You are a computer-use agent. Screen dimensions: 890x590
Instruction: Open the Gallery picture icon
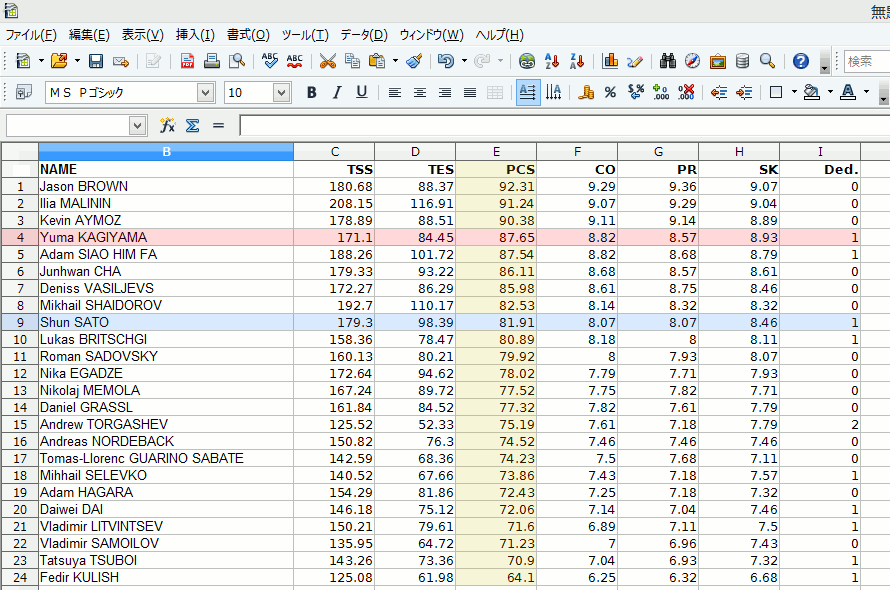(x=717, y=61)
